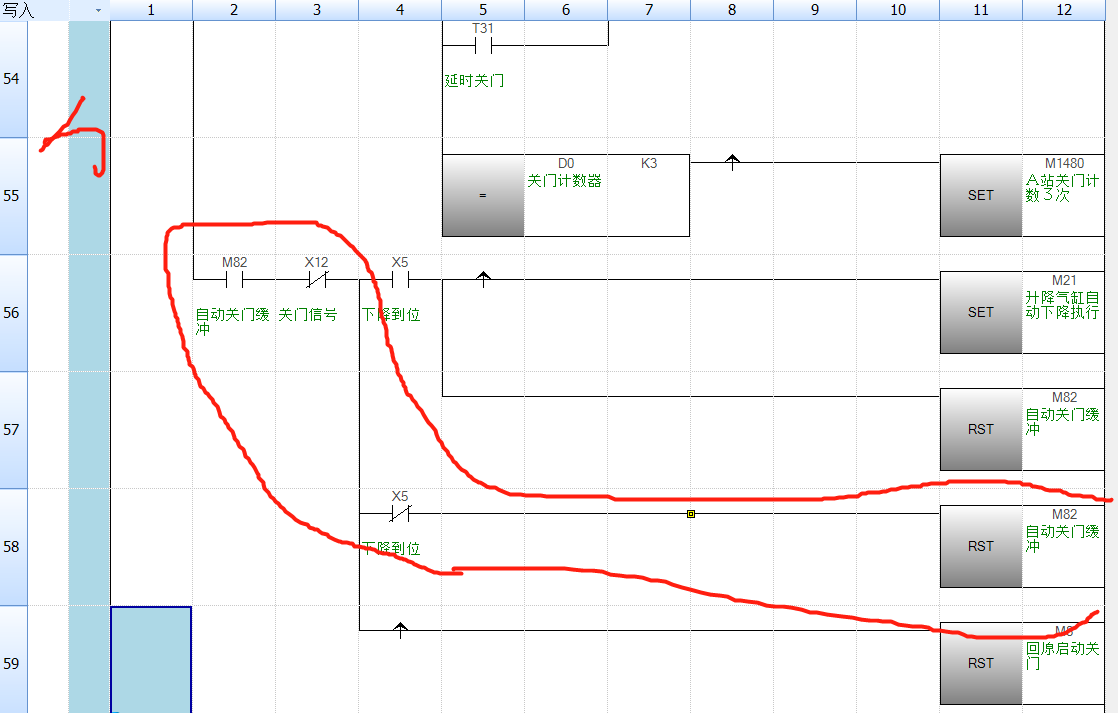The width and height of the screenshot is (1118, 713).
Task: Select the X12 normally closed contact
Action: tap(317, 279)
